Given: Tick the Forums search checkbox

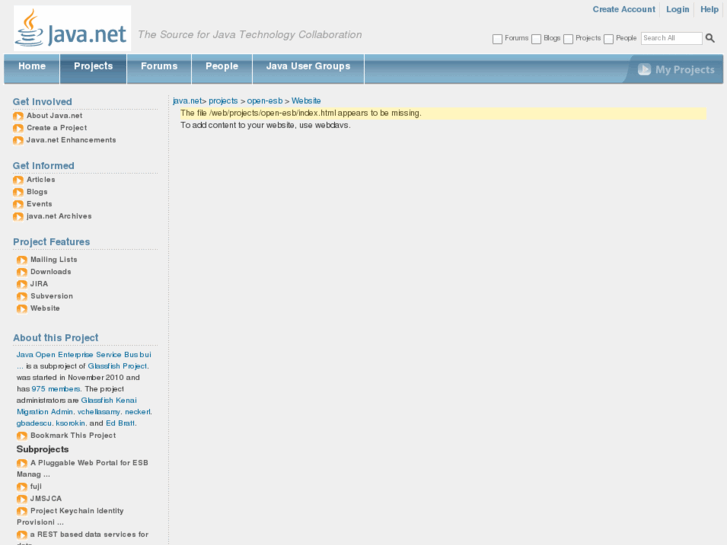Looking at the screenshot, I should click(497, 39).
